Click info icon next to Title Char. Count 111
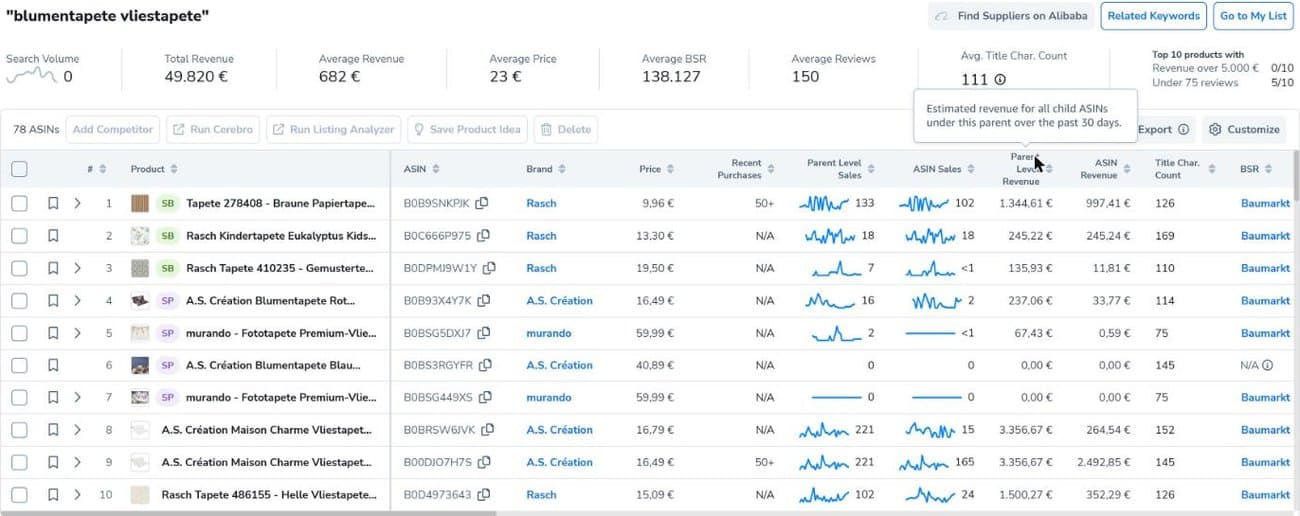 [1000, 80]
